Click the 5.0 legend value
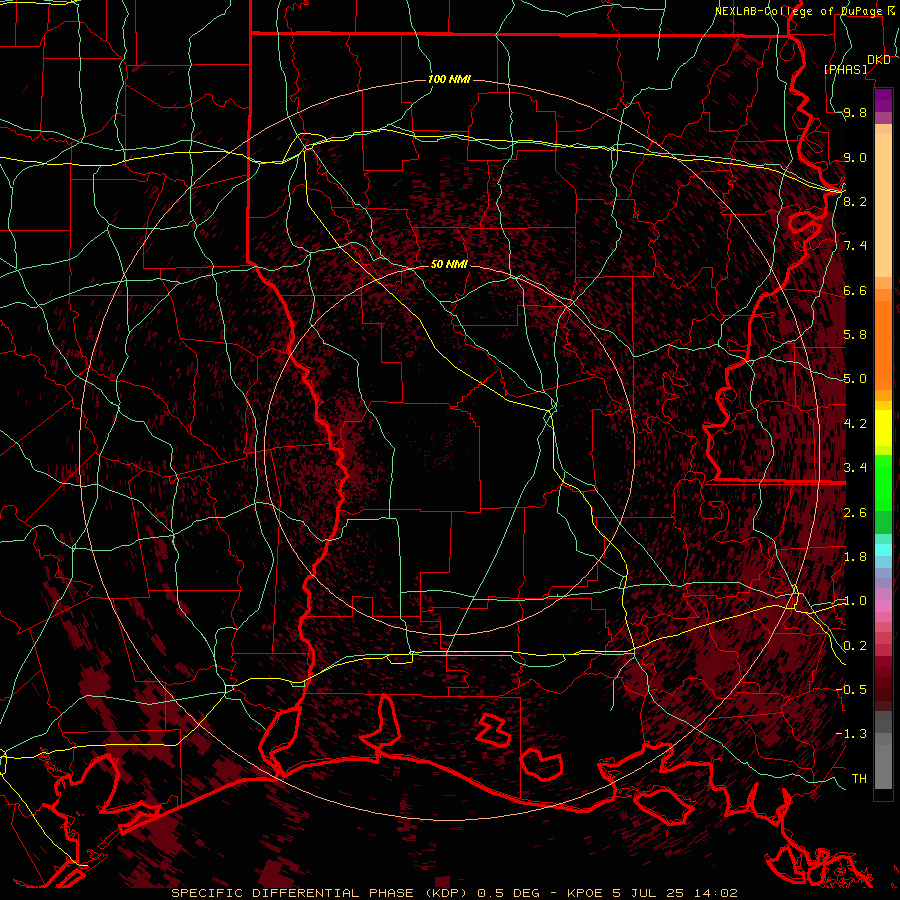The height and width of the screenshot is (900, 900). (855, 379)
